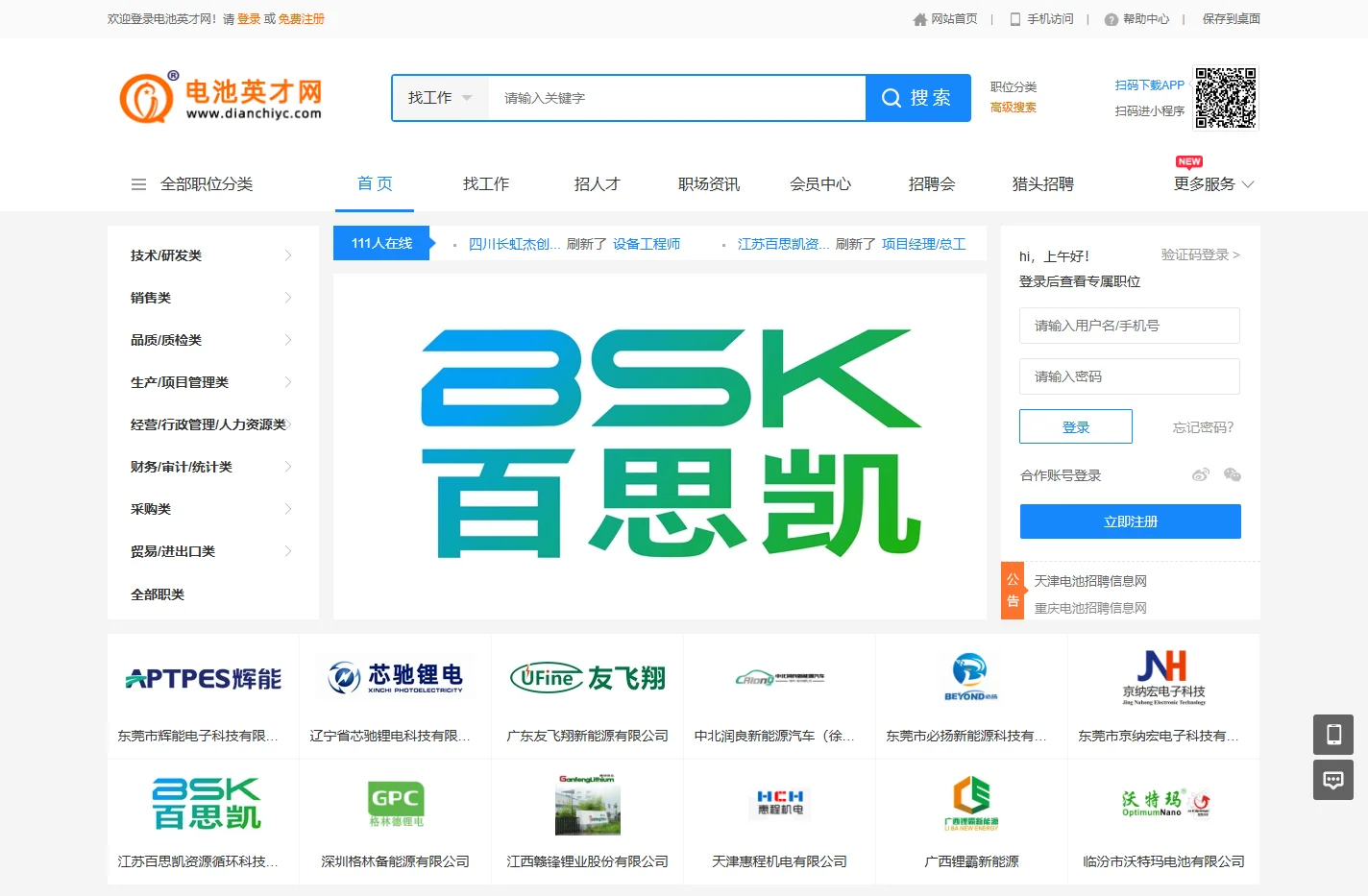The width and height of the screenshot is (1368, 896).
Task: Open the GPC 格林德锂电 logo
Action: (x=396, y=804)
